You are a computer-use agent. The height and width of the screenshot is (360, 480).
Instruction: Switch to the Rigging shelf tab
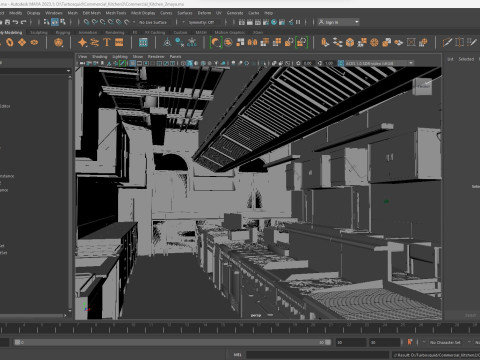(63, 33)
